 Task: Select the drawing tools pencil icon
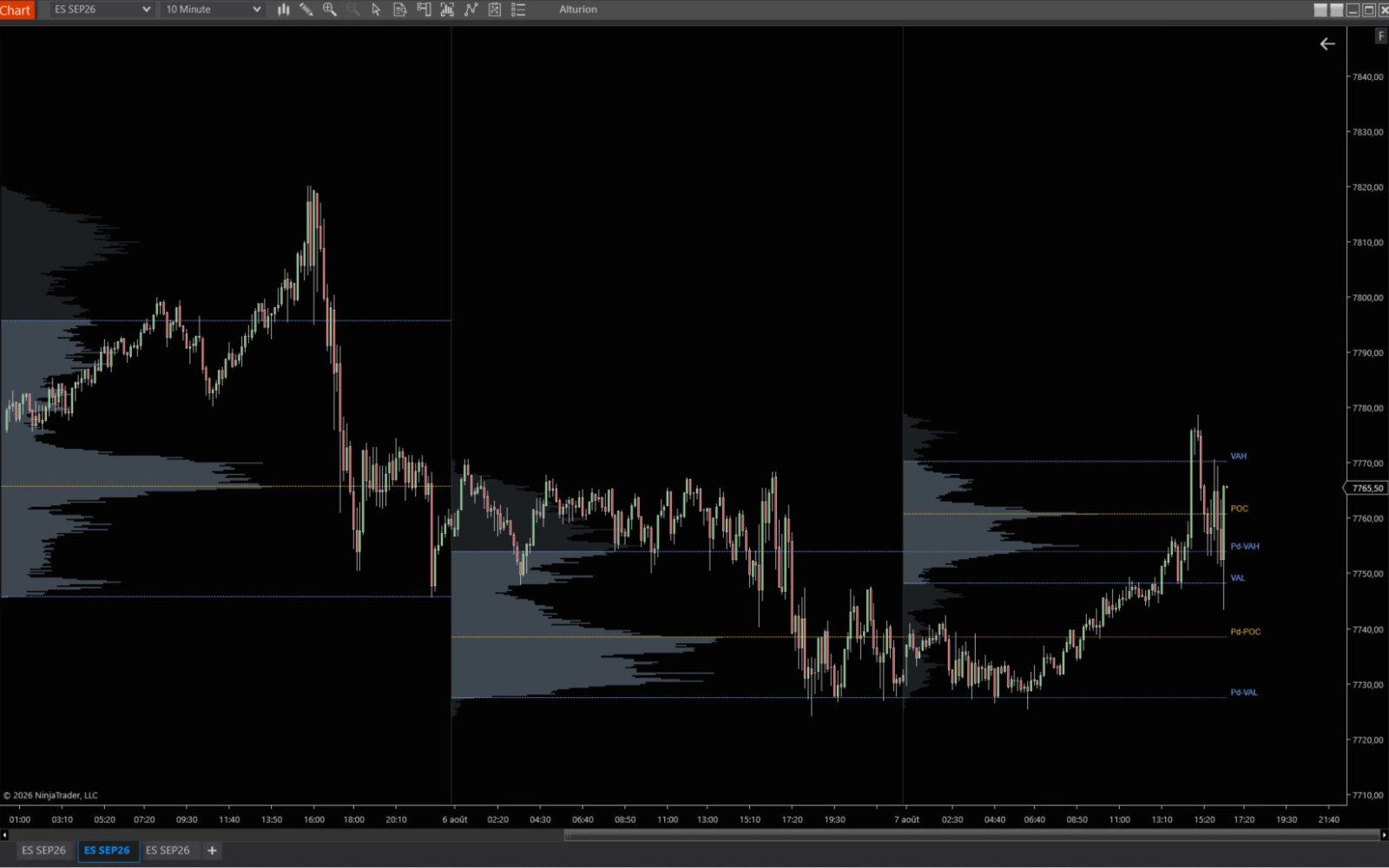pos(306,10)
